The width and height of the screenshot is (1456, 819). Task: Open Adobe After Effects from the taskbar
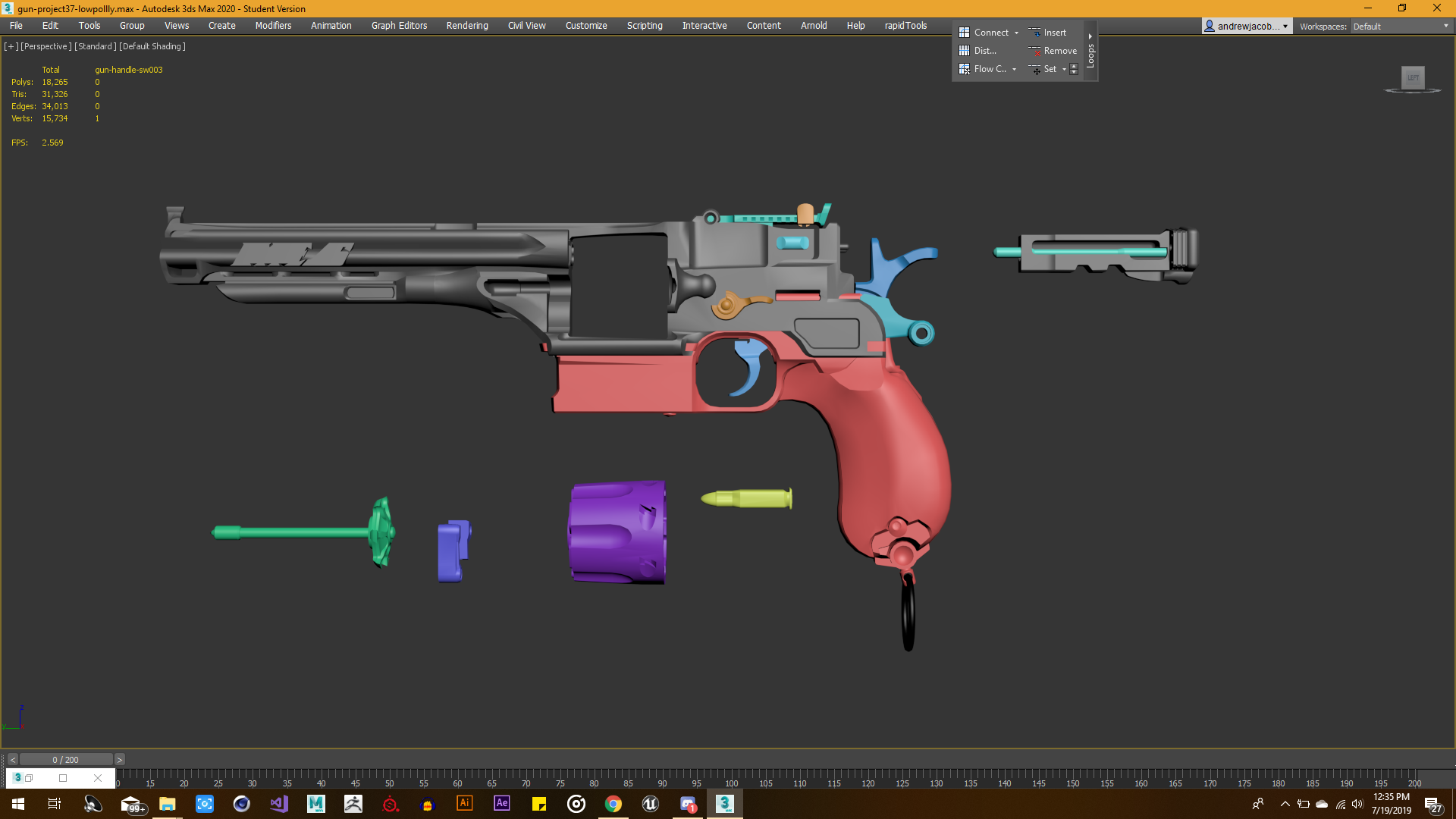tap(502, 804)
